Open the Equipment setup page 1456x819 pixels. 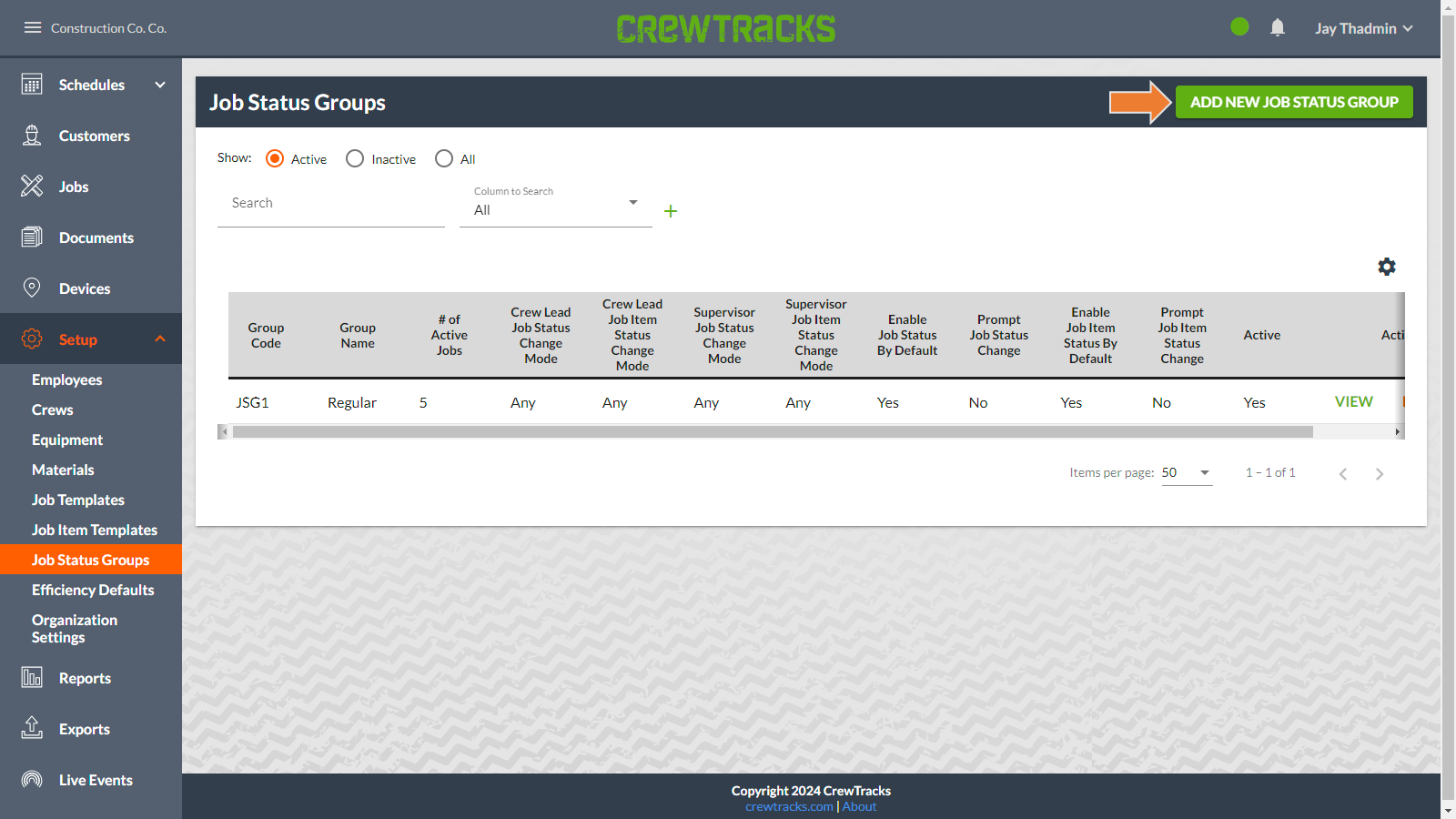pos(67,440)
